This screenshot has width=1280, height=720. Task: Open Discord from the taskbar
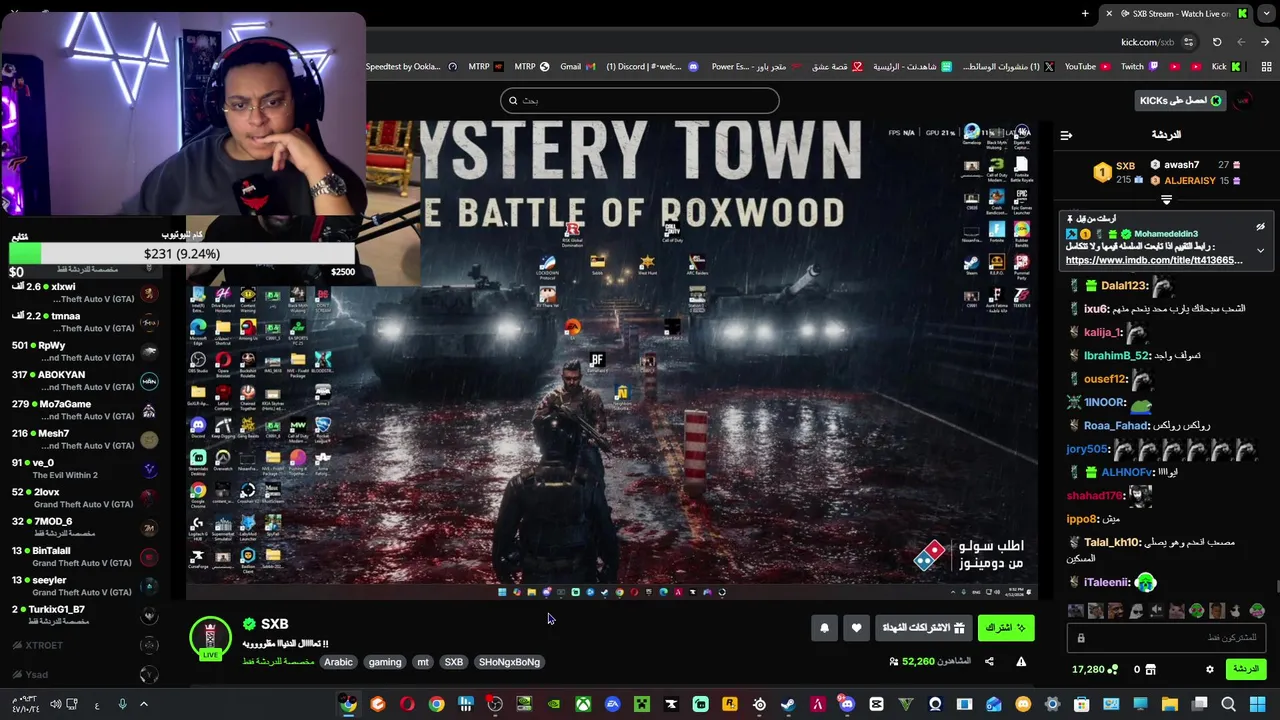point(847,704)
